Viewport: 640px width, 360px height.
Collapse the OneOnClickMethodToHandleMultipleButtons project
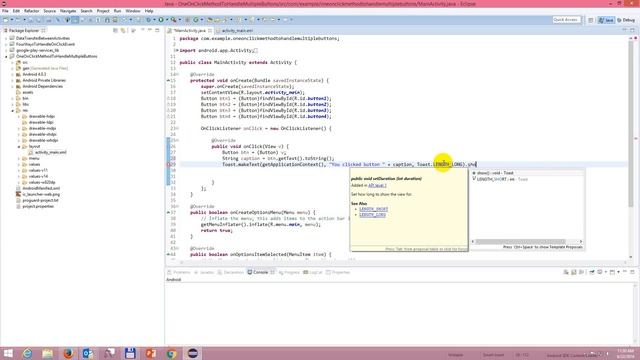pos(6,56)
